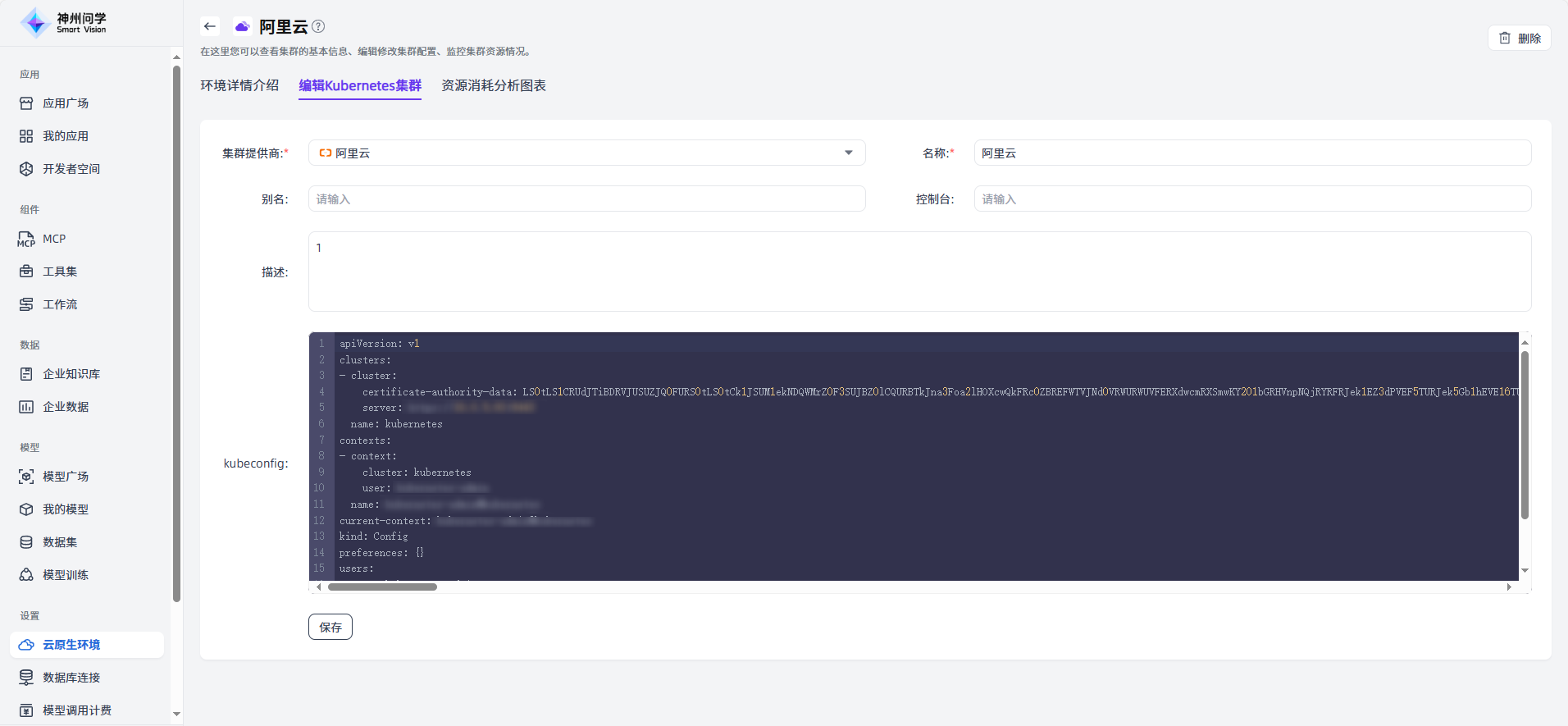Go to 工具集 in sidebar

(x=60, y=272)
